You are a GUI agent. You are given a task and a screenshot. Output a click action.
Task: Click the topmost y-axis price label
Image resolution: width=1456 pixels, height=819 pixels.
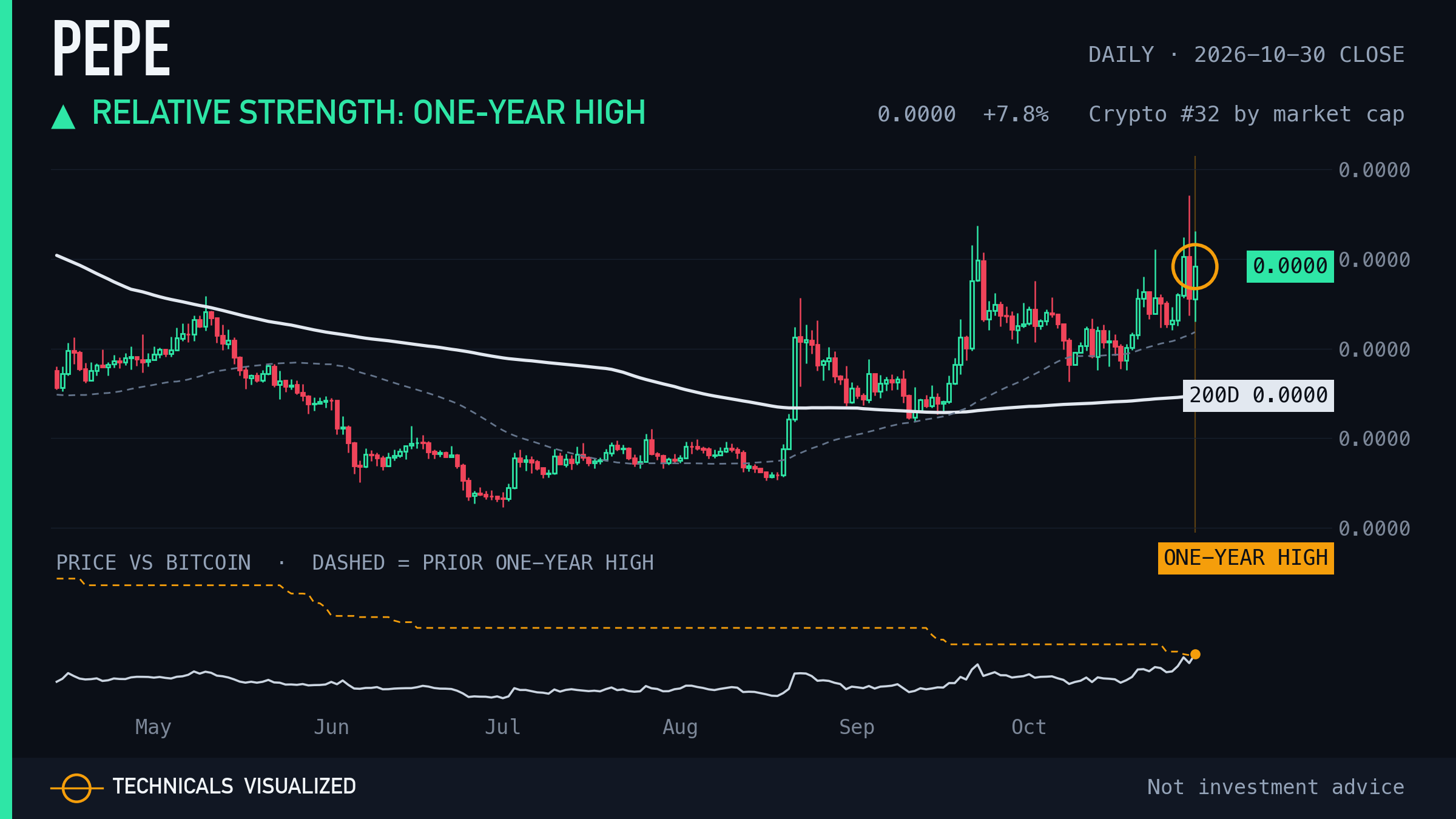click(x=1374, y=170)
